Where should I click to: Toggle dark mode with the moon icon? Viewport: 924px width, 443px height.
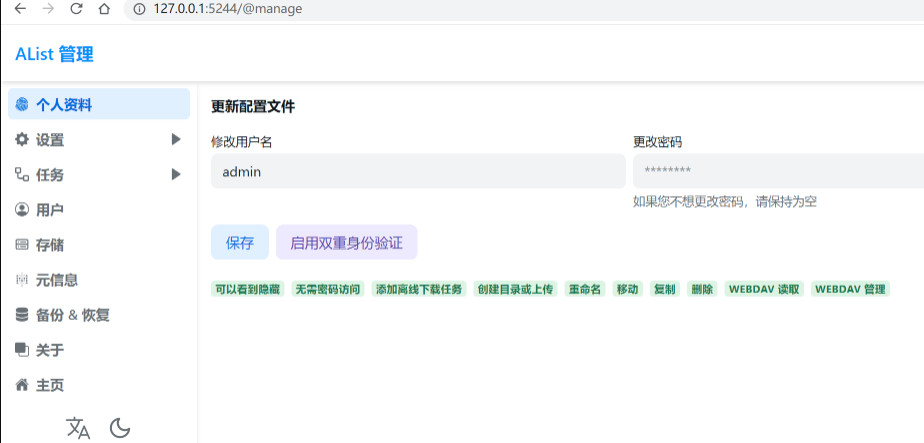120,428
